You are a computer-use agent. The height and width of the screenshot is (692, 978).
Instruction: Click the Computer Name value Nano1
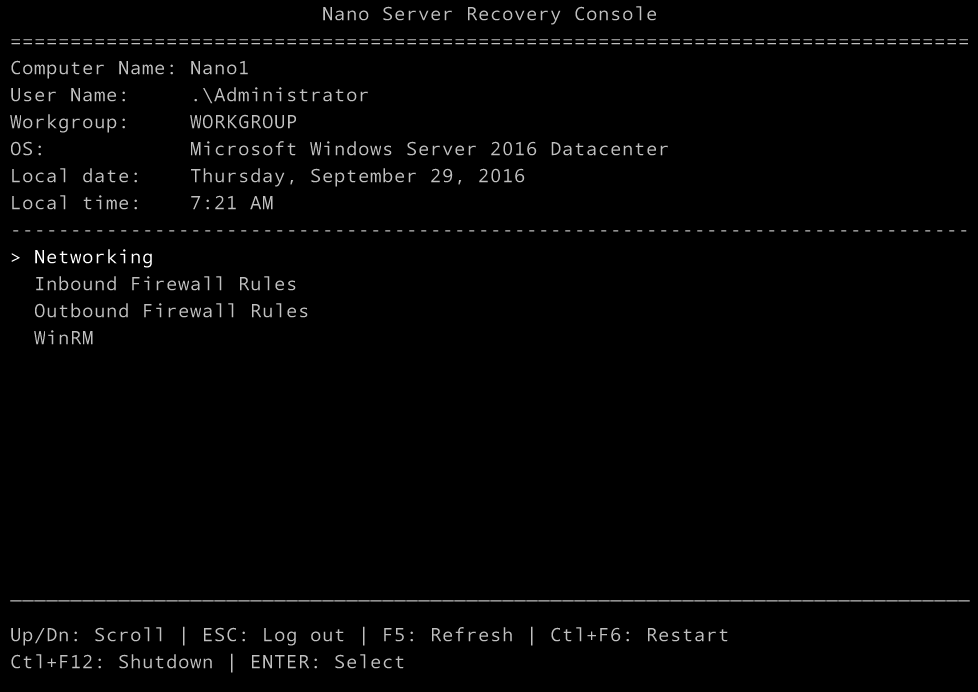tap(219, 68)
